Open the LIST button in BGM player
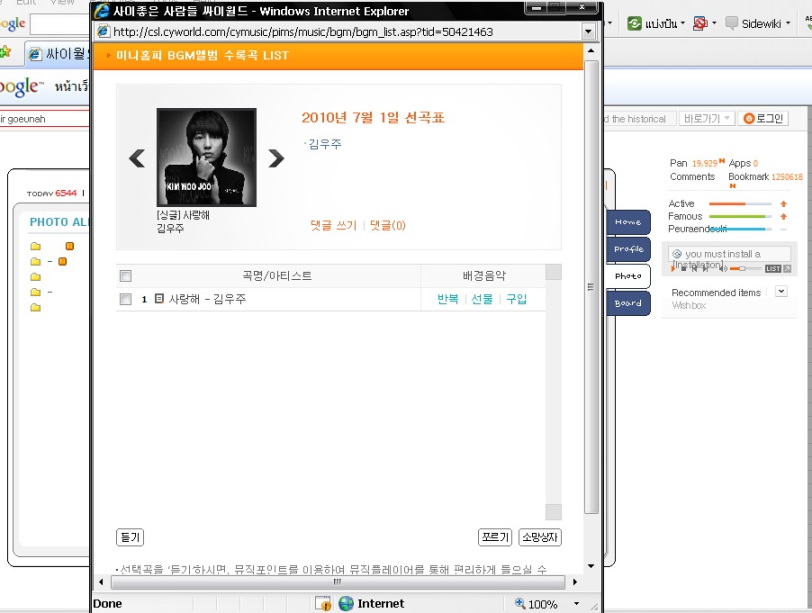 point(773,269)
